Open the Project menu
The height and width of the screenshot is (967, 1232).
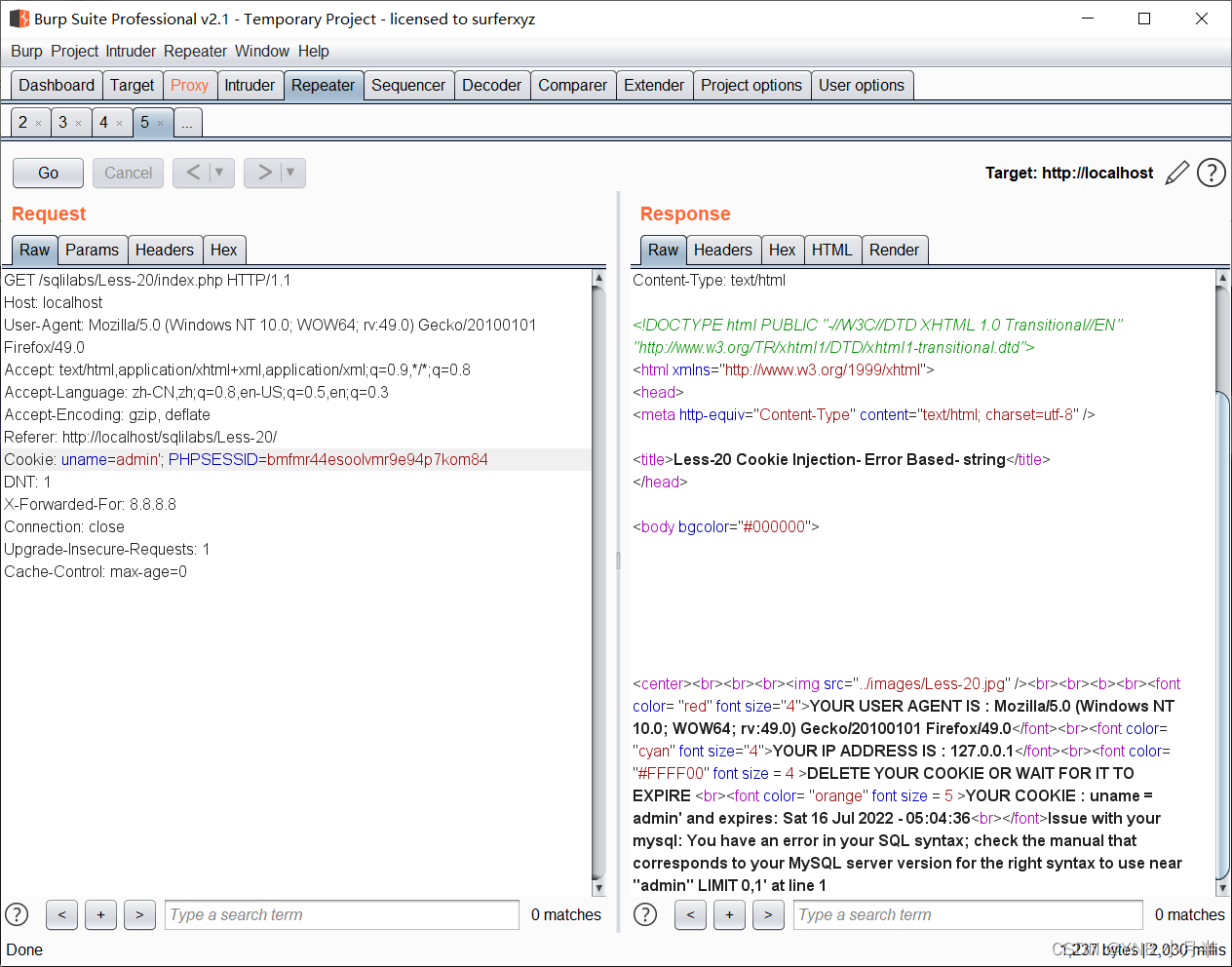pyautogui.click(x=75, y=51)
